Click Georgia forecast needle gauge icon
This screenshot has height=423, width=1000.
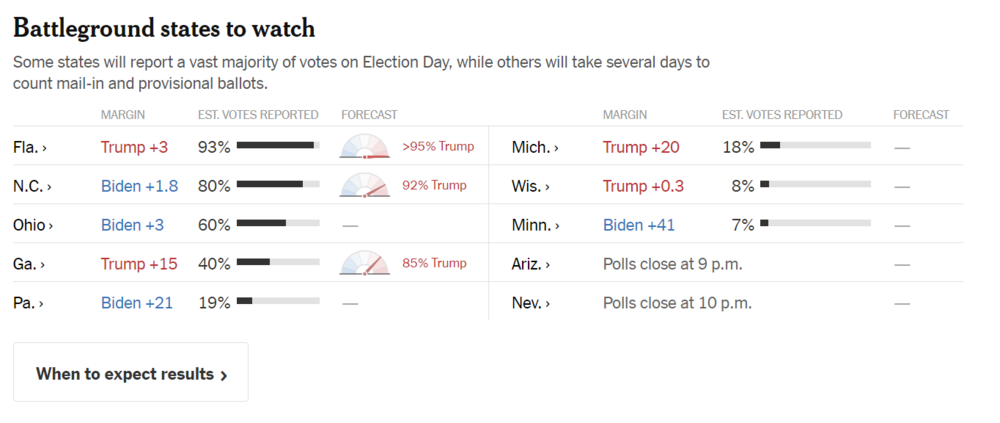364,264
